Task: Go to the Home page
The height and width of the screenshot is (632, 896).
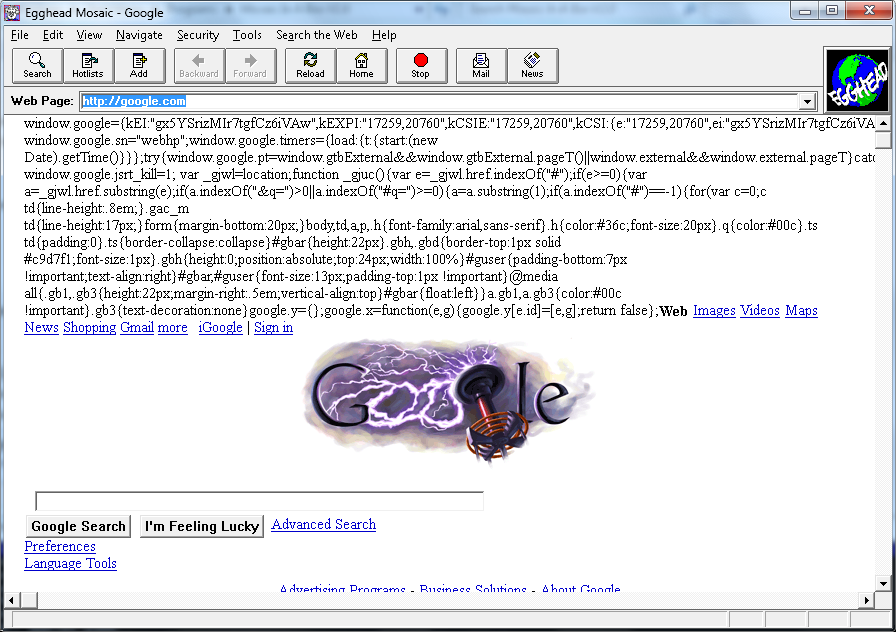Action: point(361,66)
